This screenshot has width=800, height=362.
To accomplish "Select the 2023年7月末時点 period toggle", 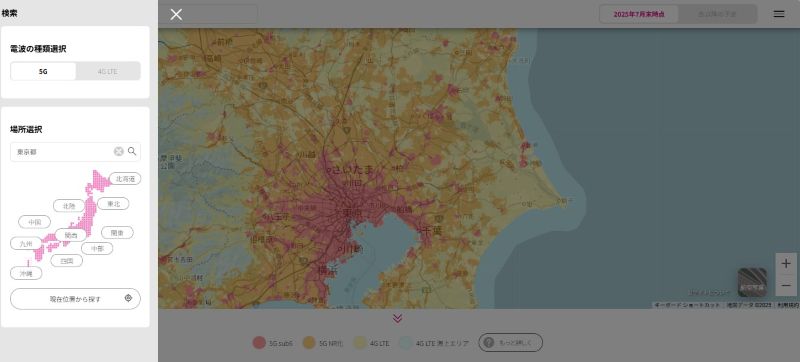I will tap(639, 14).
